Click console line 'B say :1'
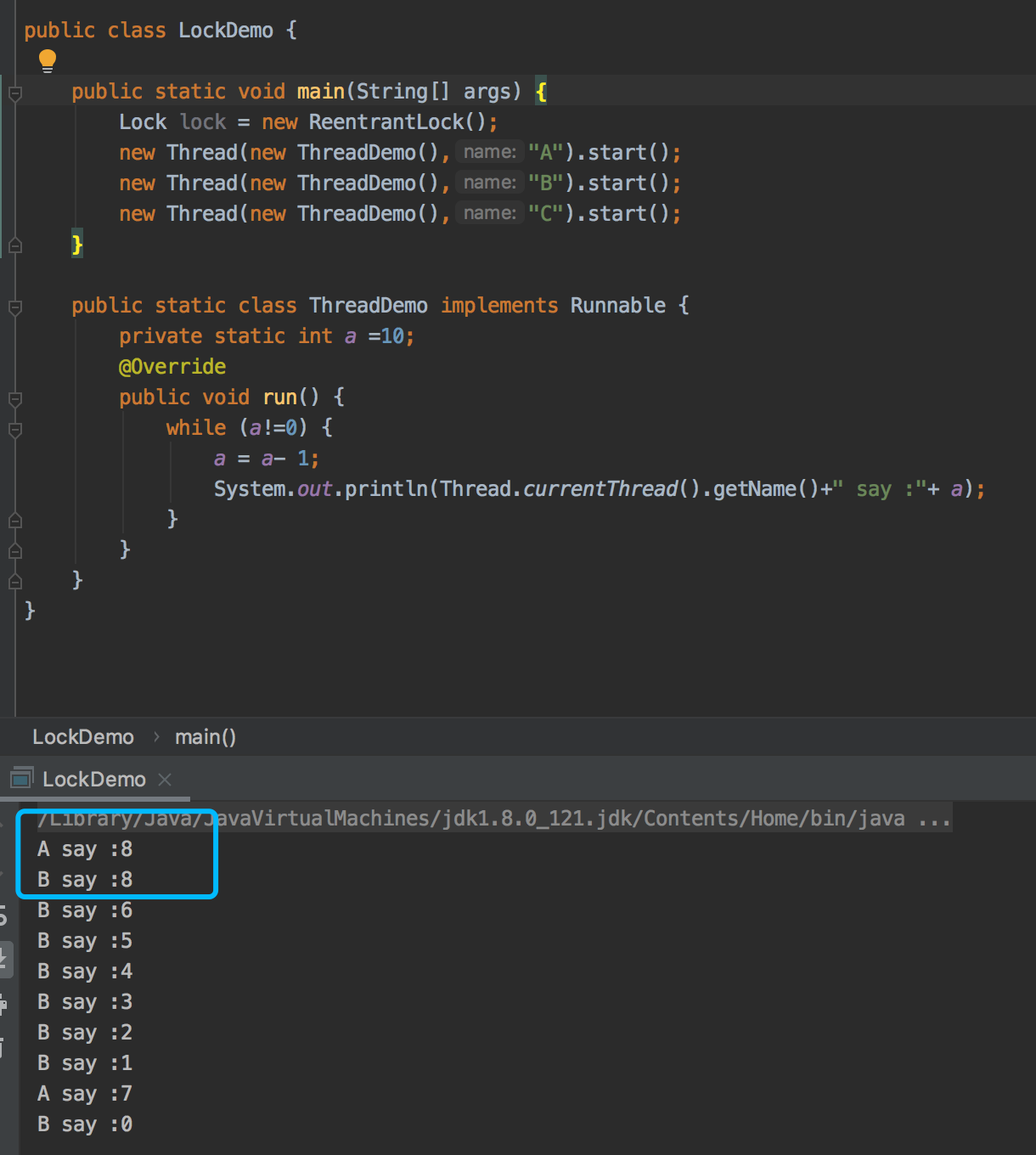The height and width of the screenshot is (1155, 1036). [85, 1063]
